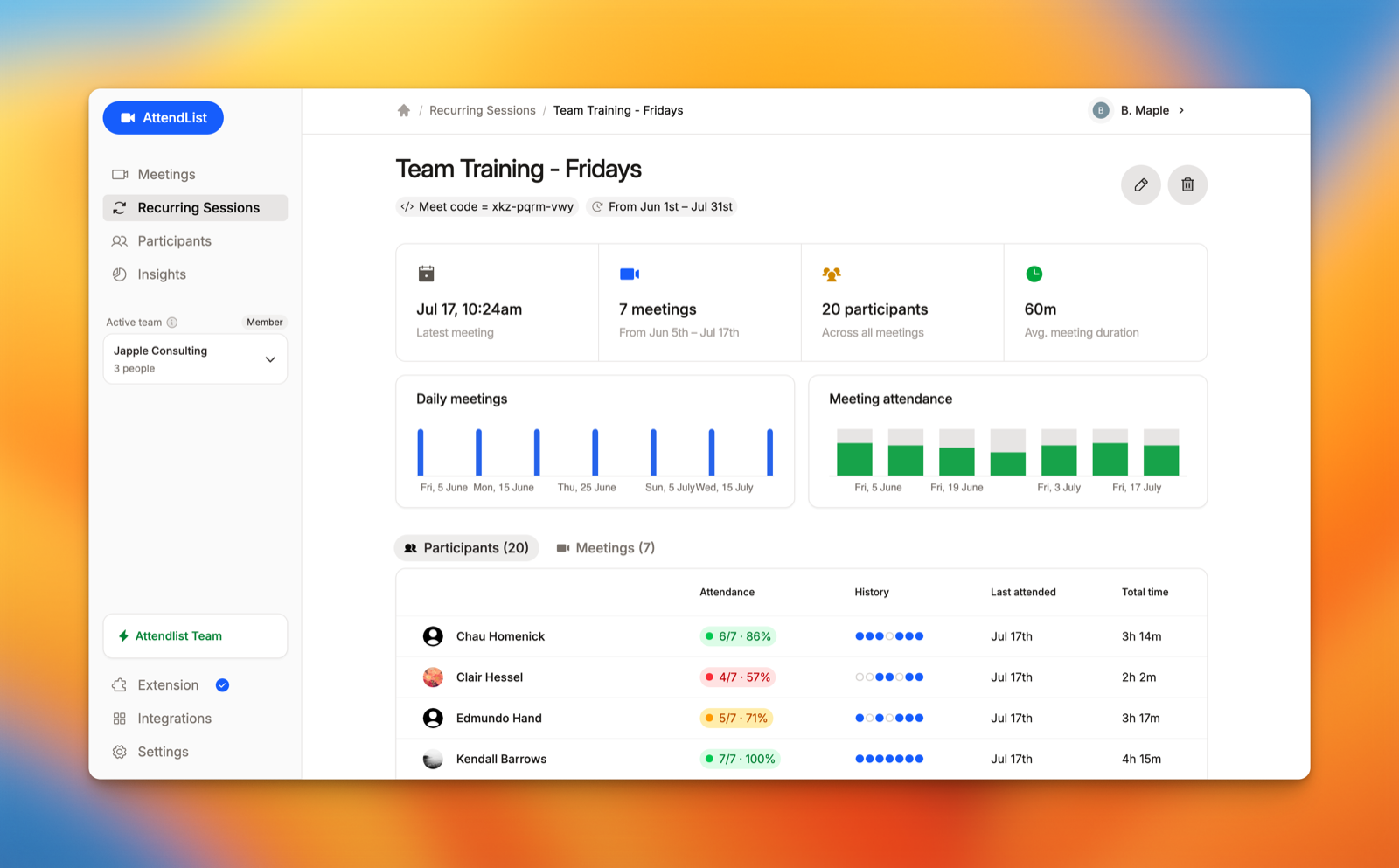Click the Member badge

click(264, 322)
